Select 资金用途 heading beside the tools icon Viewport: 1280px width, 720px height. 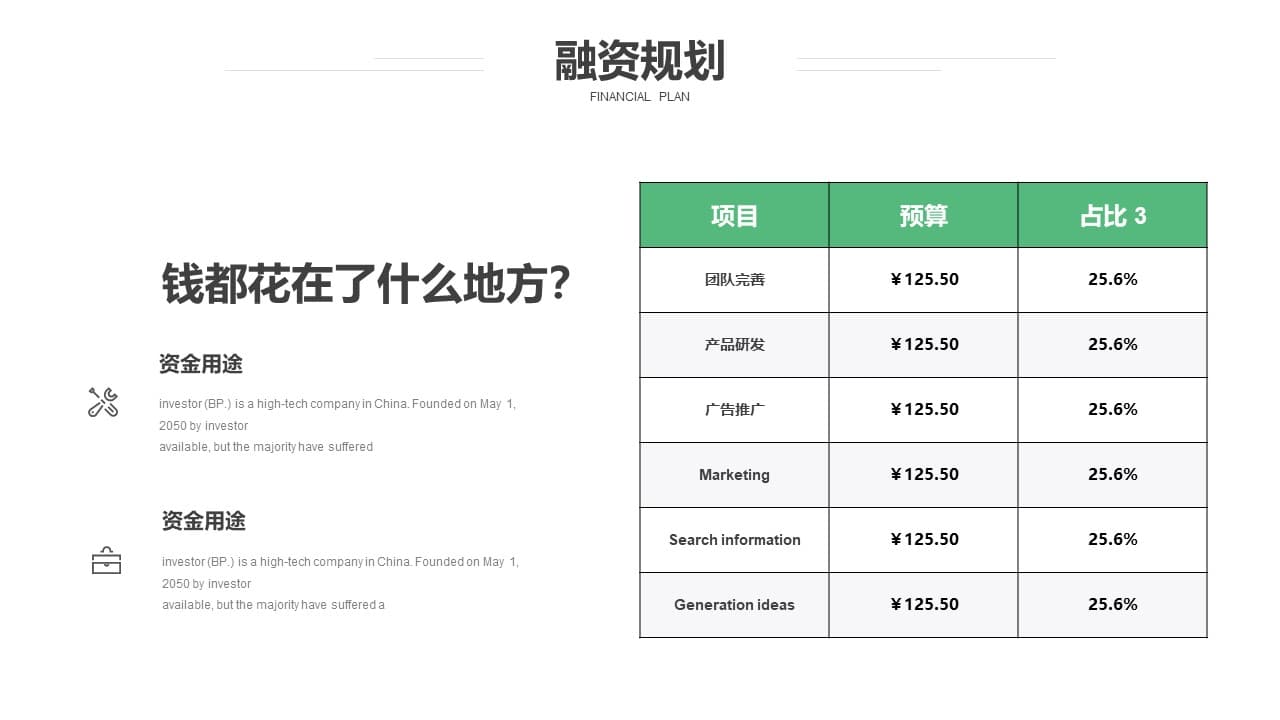(x=201, y=364)
